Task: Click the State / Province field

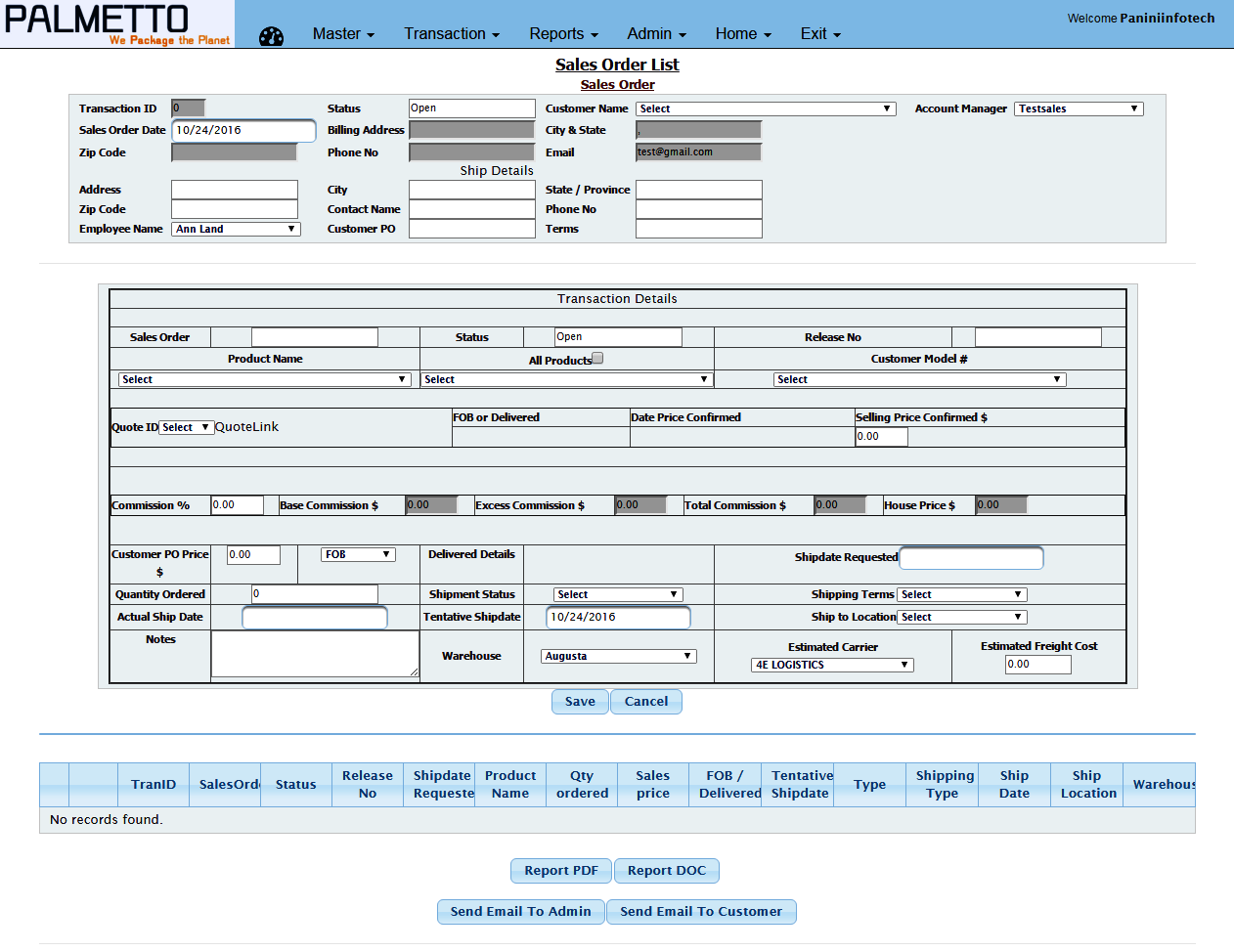Action: (x=699, y=190)
